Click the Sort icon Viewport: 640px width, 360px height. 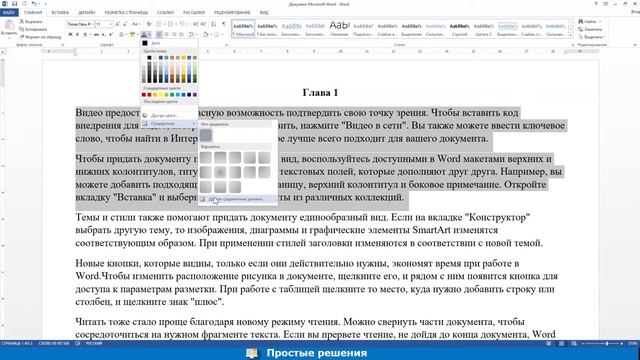(x=214, y=24)
